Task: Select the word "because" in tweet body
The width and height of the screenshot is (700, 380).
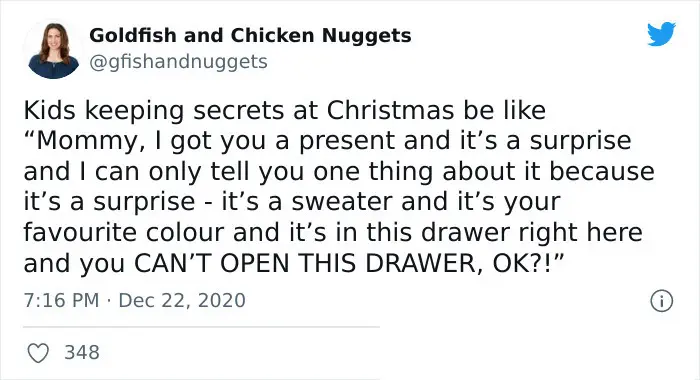Action: 601,171
